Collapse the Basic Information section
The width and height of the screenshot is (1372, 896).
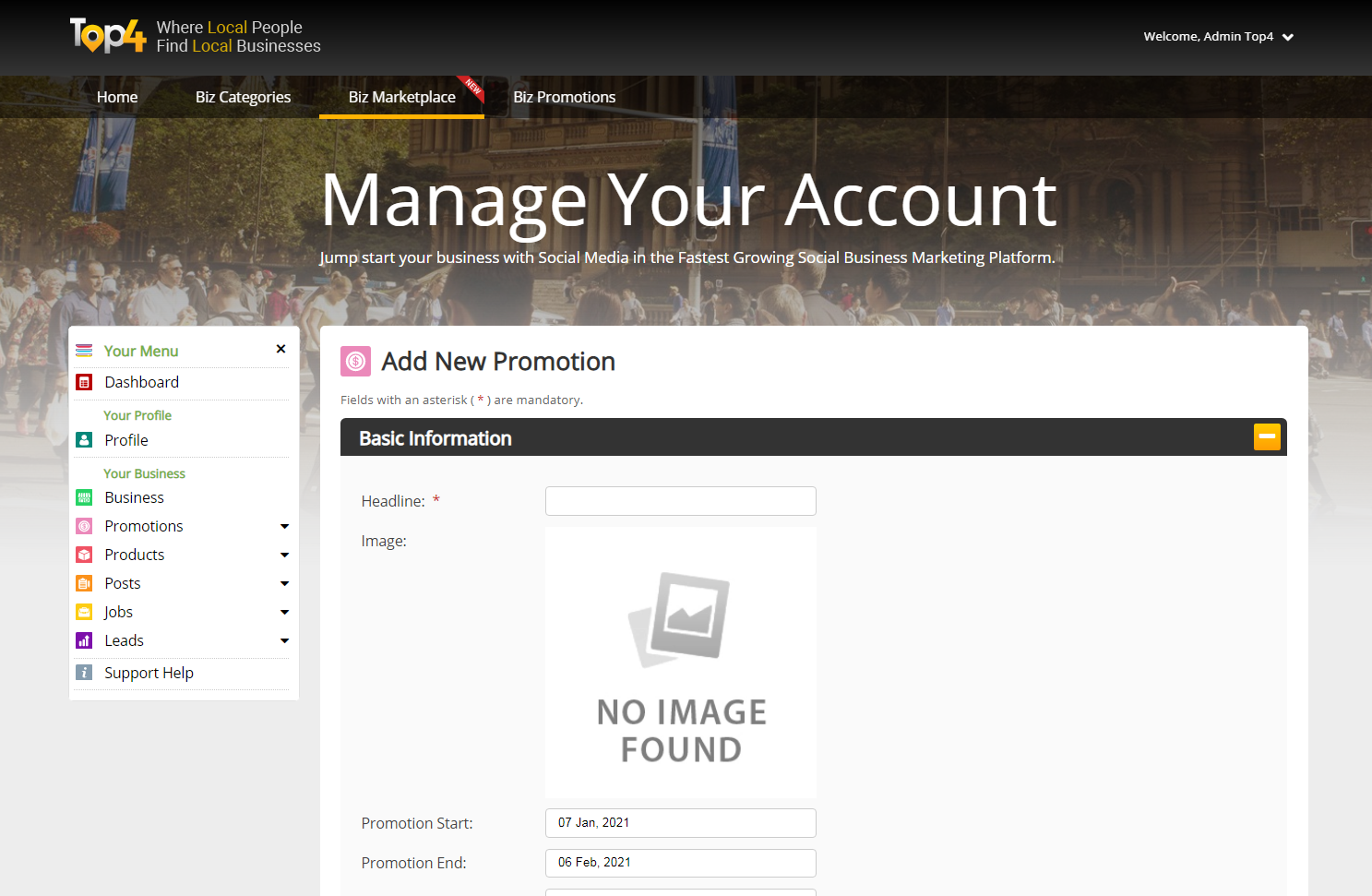pyautogui.click(x=1266, y=436)
